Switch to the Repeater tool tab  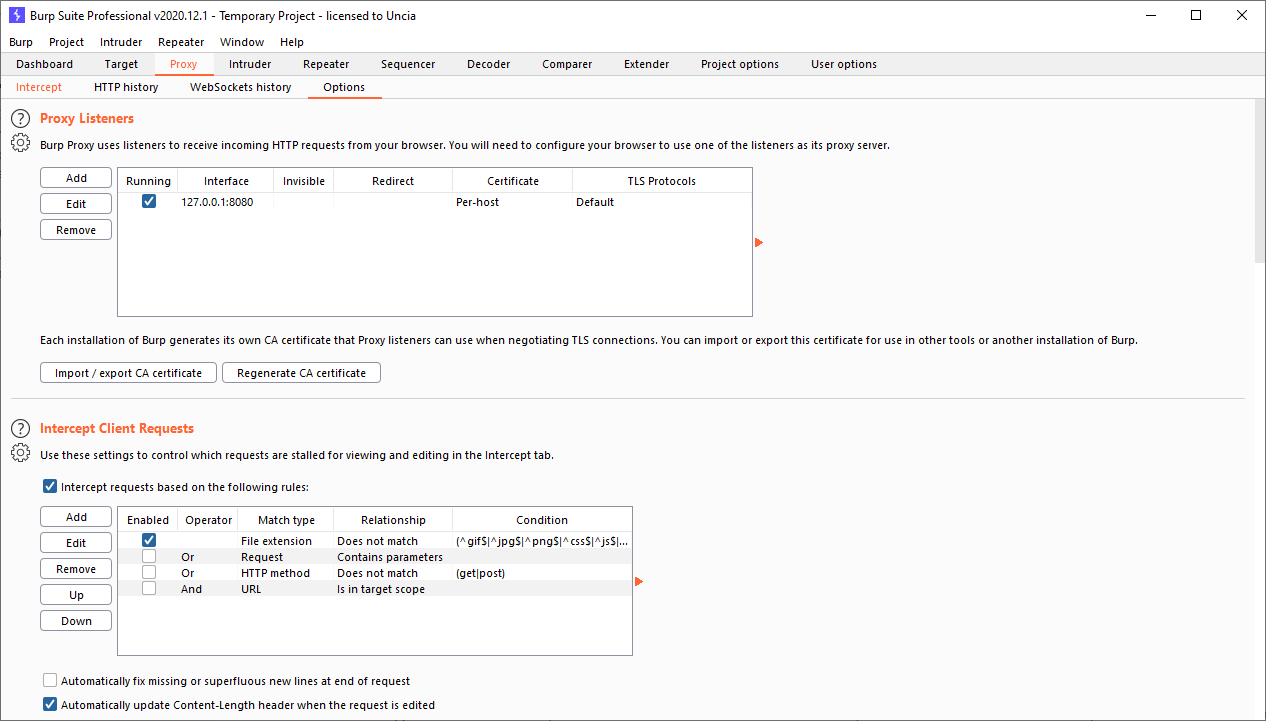(x=326, y=64)
